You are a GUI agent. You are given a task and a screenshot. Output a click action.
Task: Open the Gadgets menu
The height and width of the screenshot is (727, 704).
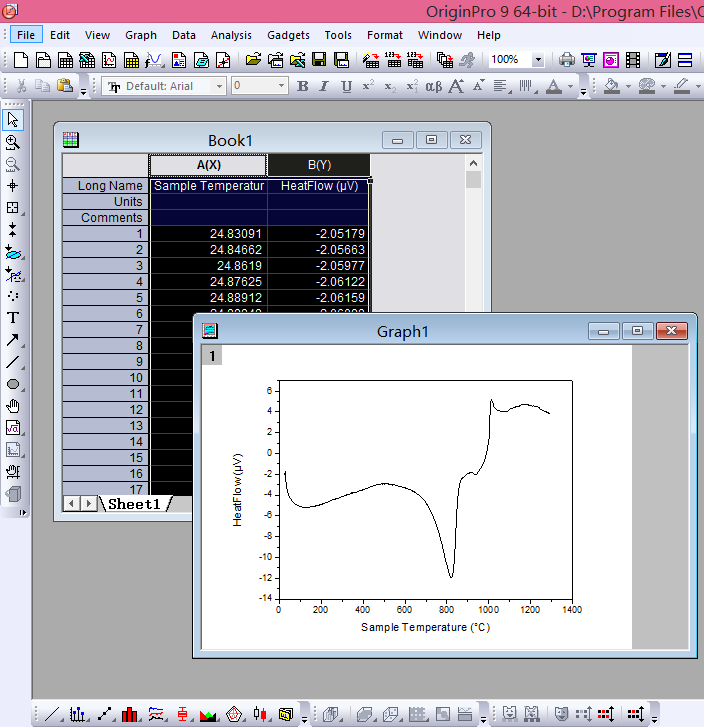click(x=288, y=35)
